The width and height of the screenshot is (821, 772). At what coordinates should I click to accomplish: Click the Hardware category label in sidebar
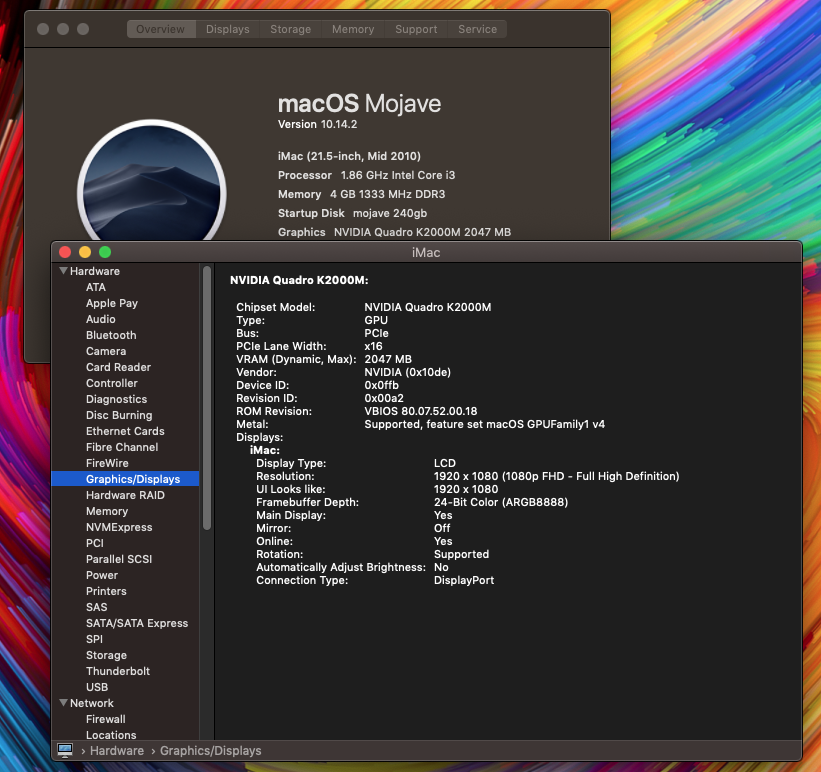tap(95, 271)
